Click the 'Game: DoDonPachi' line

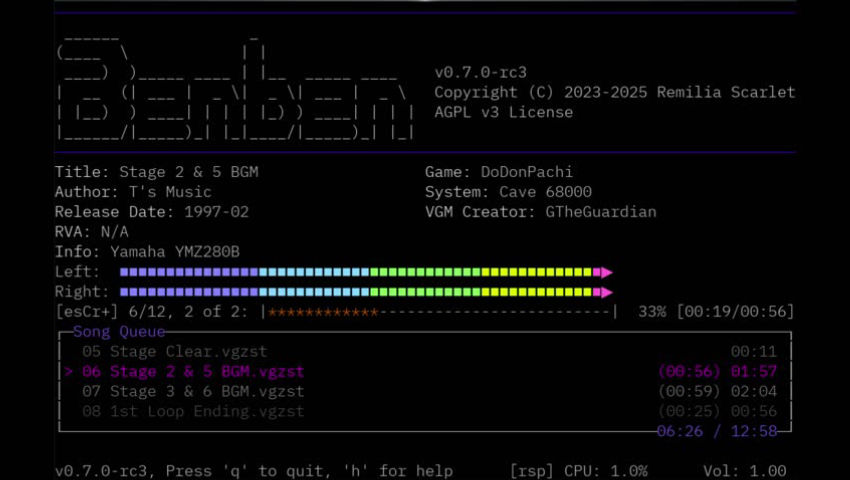pyautogui.click(x=499, y=172)
